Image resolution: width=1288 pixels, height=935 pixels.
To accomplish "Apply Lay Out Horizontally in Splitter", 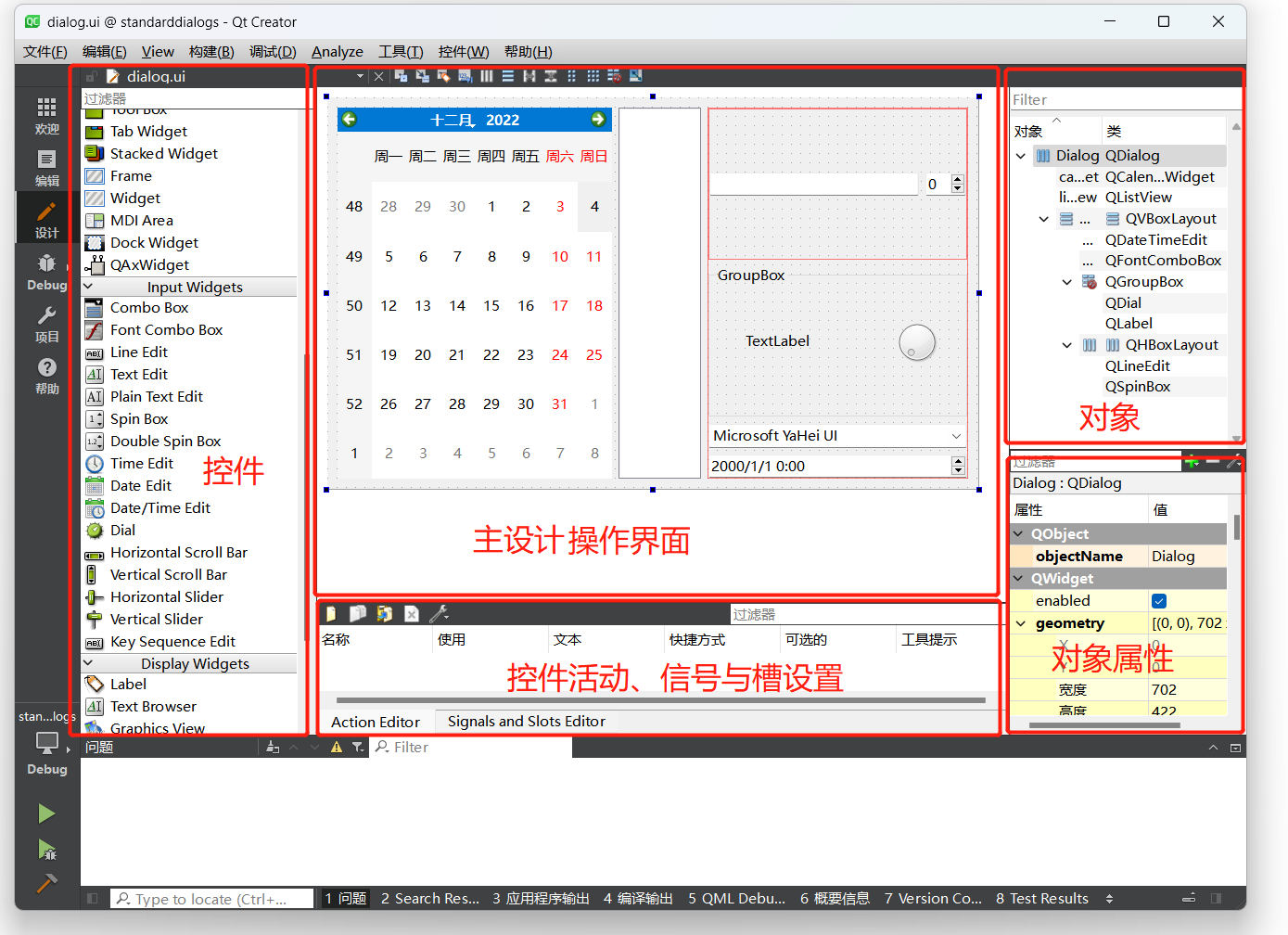I will [x=529, y=76].
